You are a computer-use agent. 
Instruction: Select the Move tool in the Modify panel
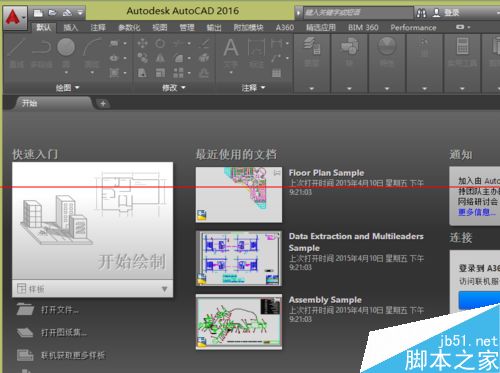click(x=143, y=43)
